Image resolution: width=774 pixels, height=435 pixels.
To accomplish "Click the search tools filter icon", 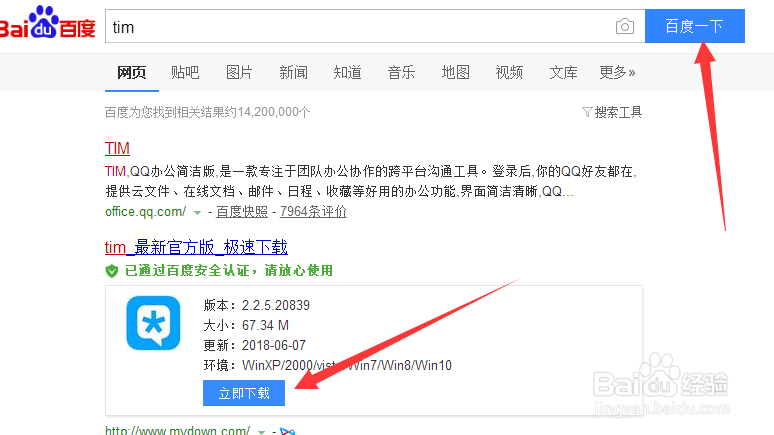I will coord(587,112).
